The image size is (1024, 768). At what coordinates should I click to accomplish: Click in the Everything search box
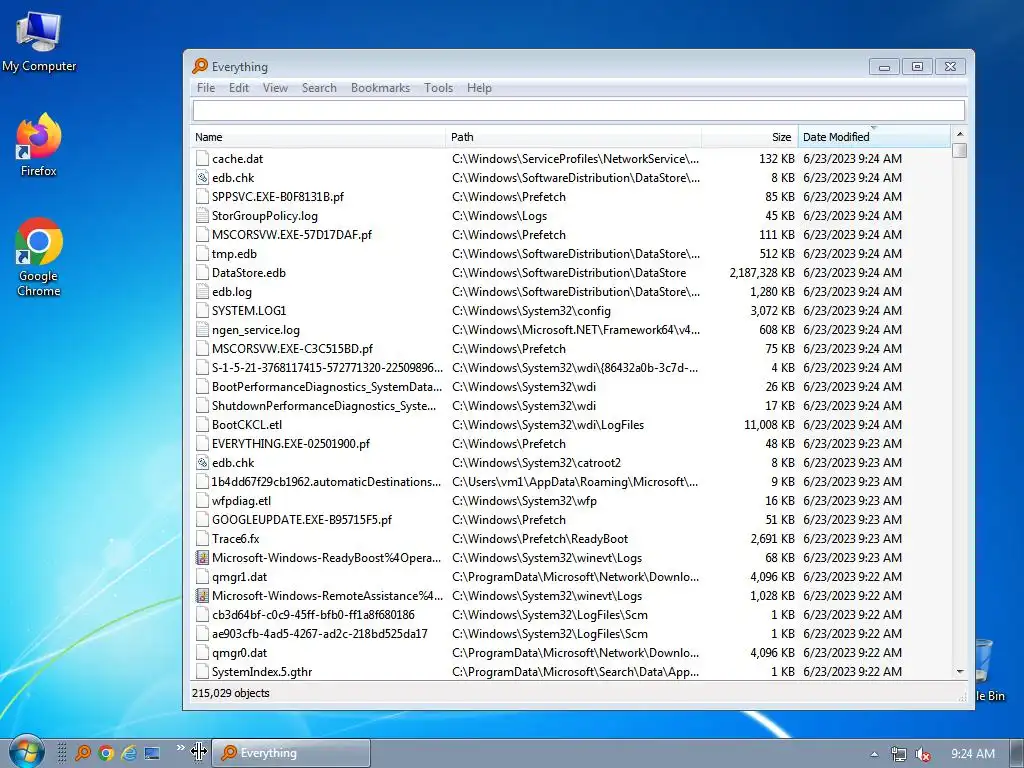pos(579,110)
